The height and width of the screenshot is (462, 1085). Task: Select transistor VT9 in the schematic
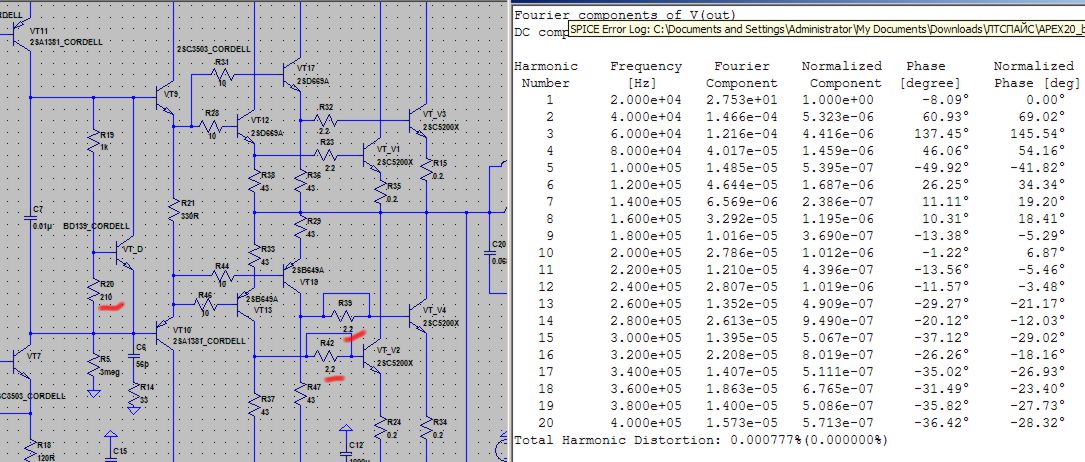click(x=164, y=100)
